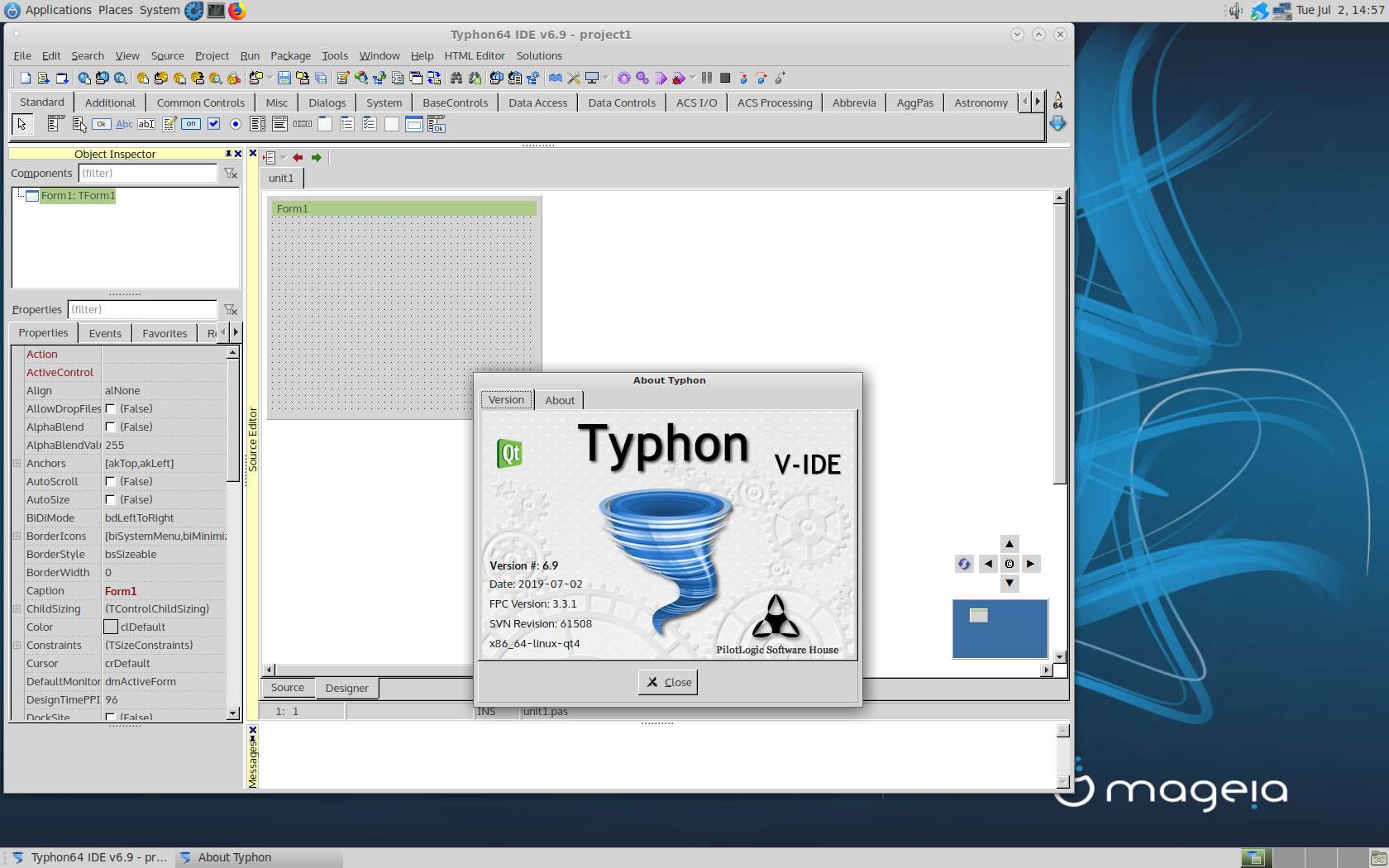Switch to the Events tab

105,333
